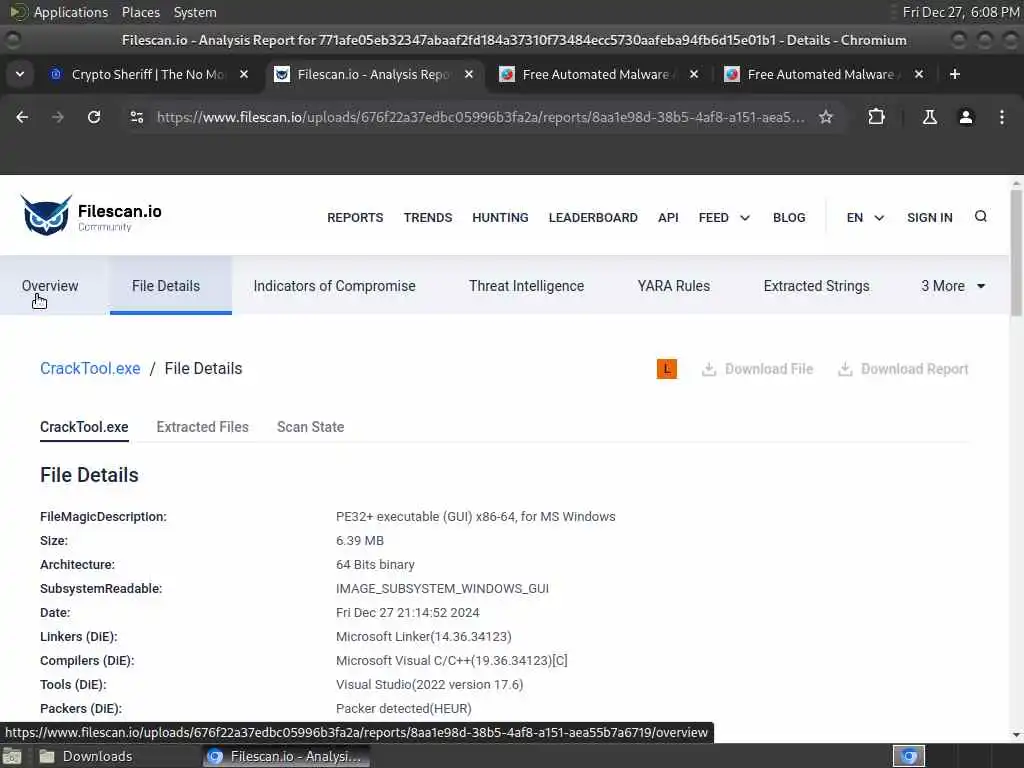Click the clock Fri Dec 27

tap(961, 12)
